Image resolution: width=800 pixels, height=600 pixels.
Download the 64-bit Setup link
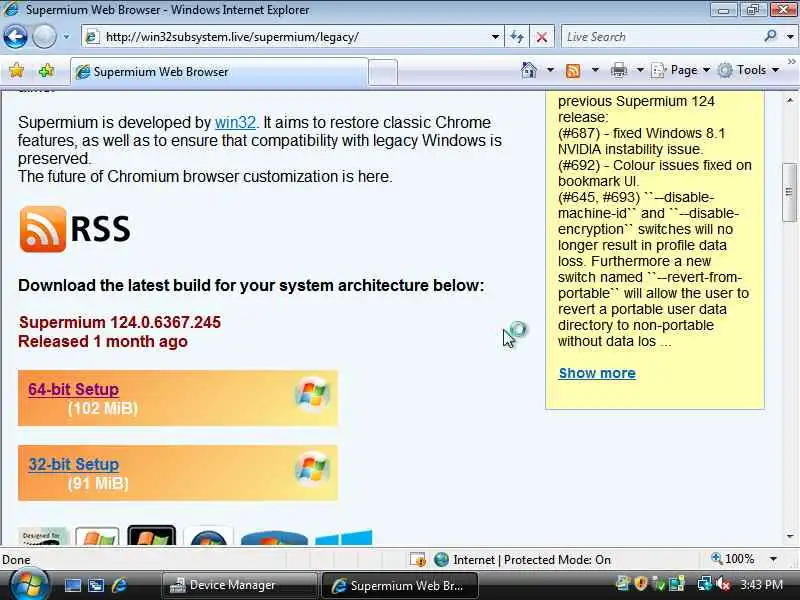[73, 389]
